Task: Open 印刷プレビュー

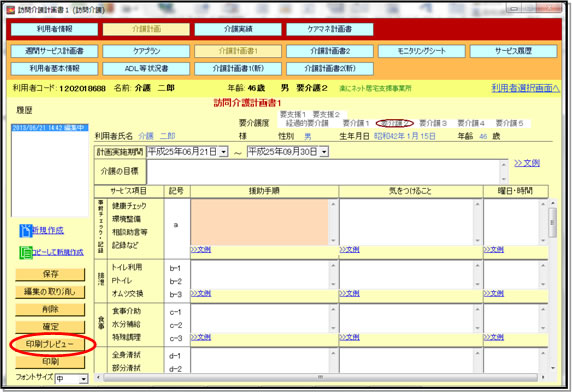Action: coord(50,344)
